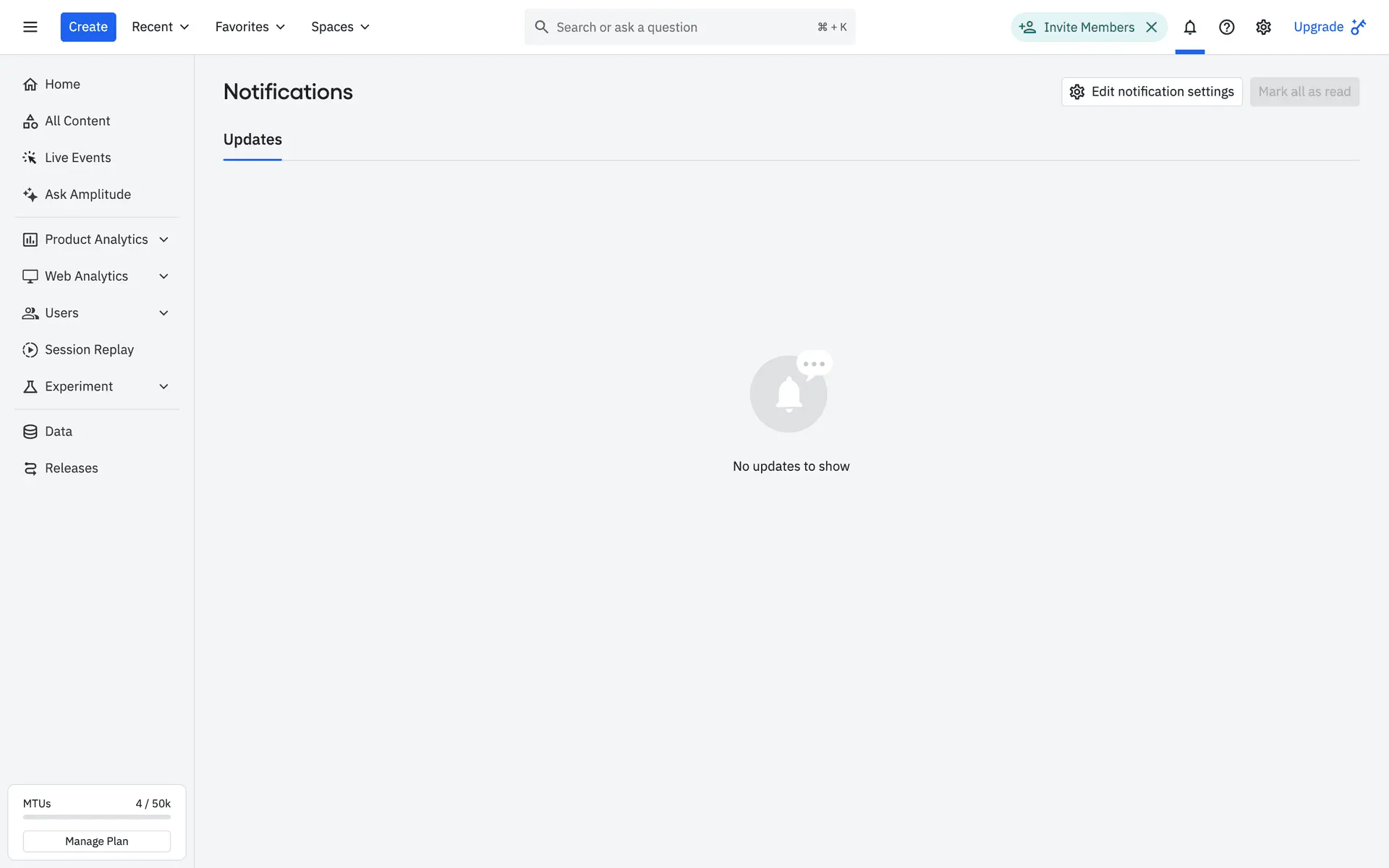Image resolution: width=1389 pixels, height=868 pixels.
Task: Open the Spaces dropdown menu
Action: click(340, 27)
